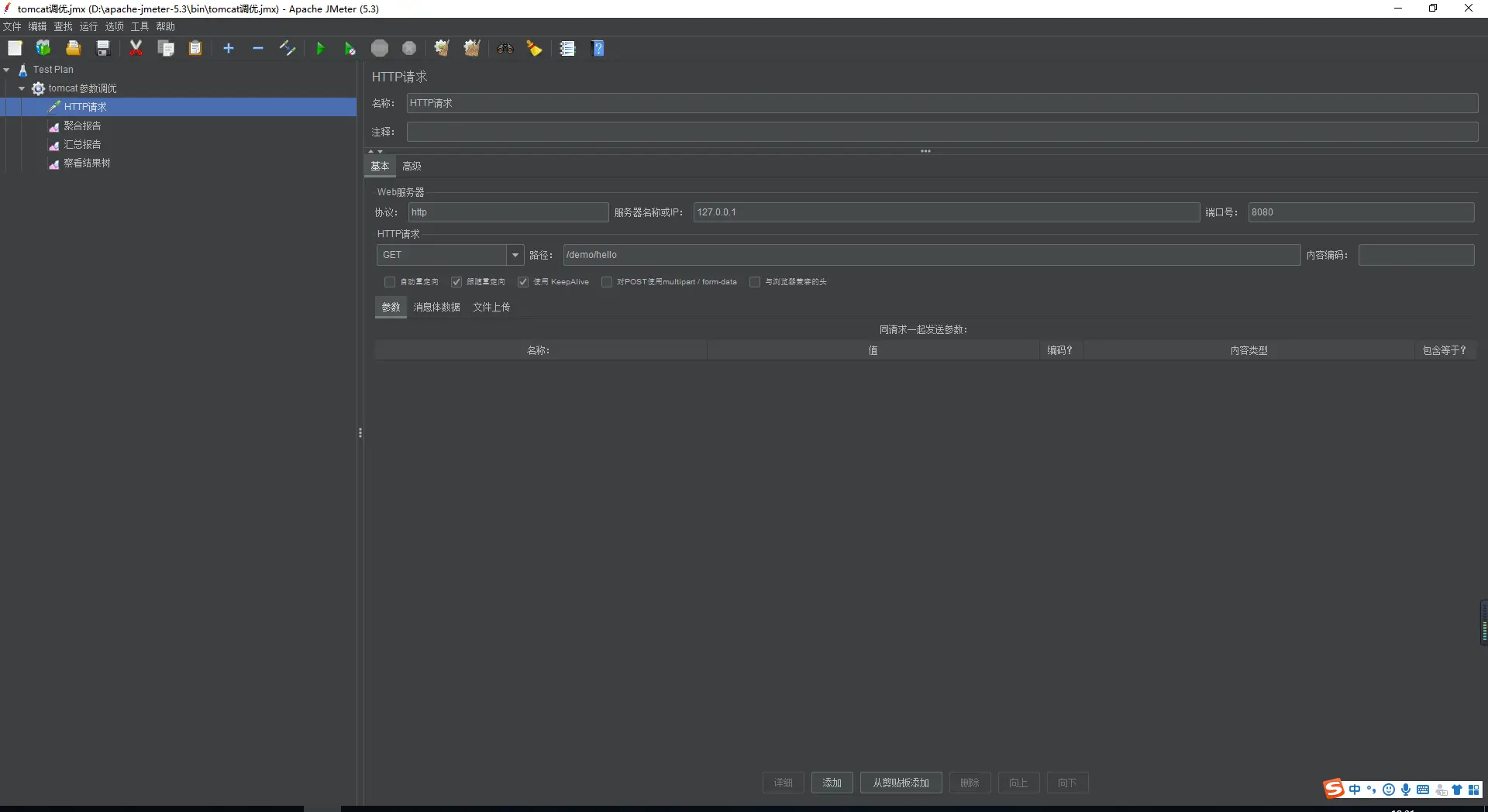Image resolution: width=1488 pixels, height=812 pixels.
Task: Open the 查找 menu
Action: (x=64, y=26)
